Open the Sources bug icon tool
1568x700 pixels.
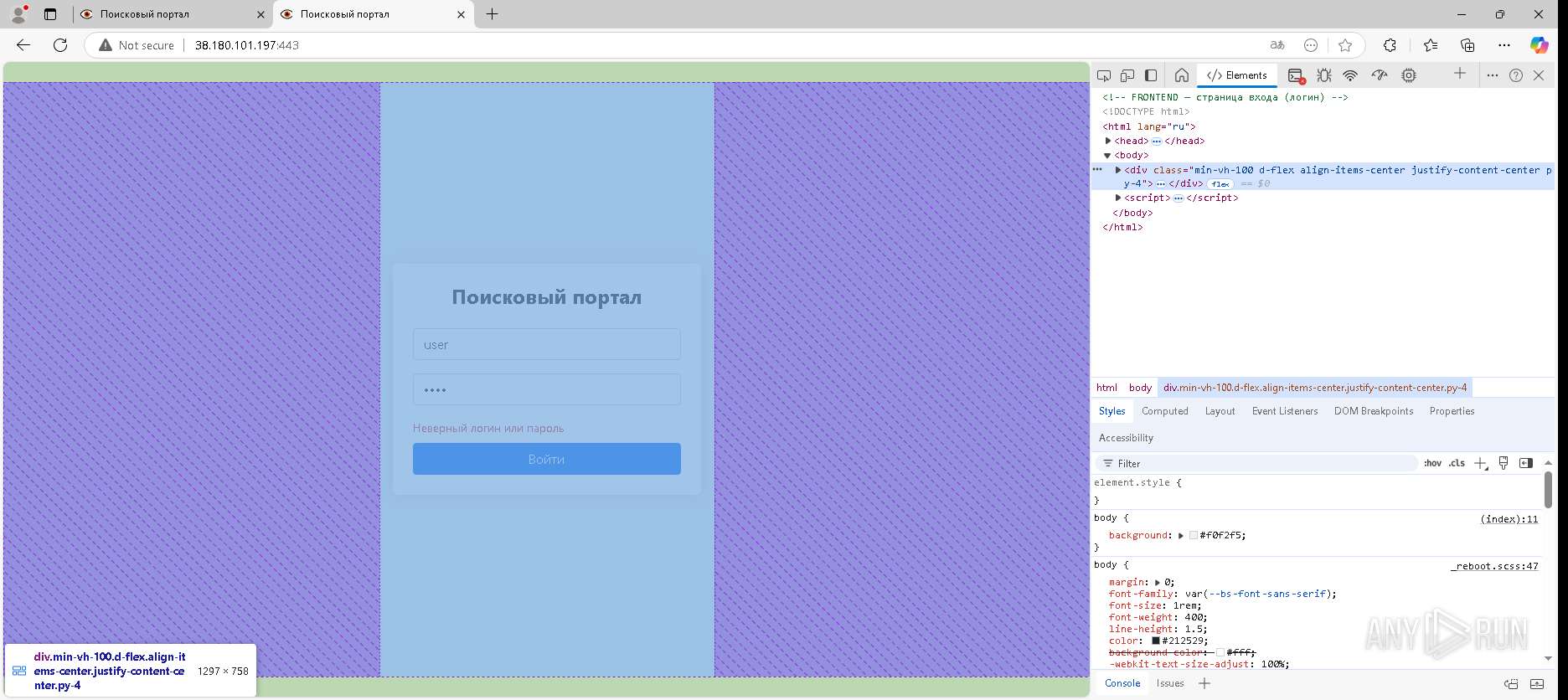(1324, 75)
